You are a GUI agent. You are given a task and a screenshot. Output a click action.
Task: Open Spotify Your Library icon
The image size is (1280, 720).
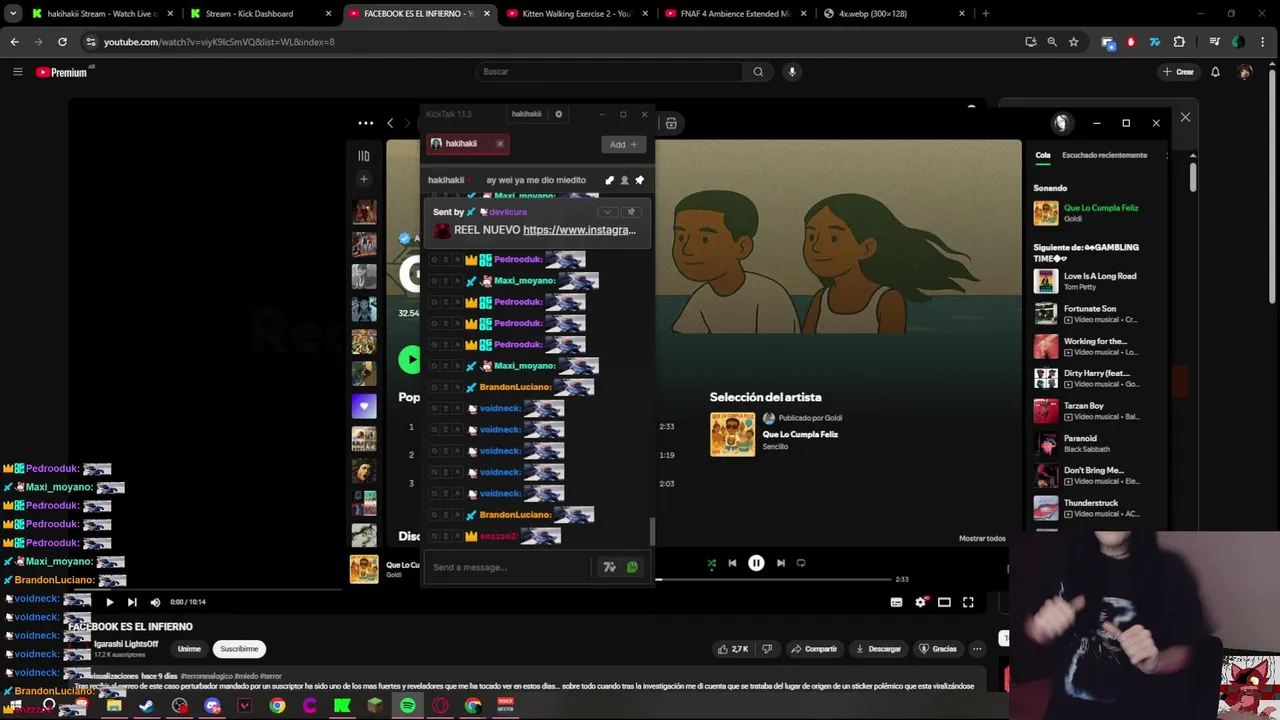pos(364,156)
